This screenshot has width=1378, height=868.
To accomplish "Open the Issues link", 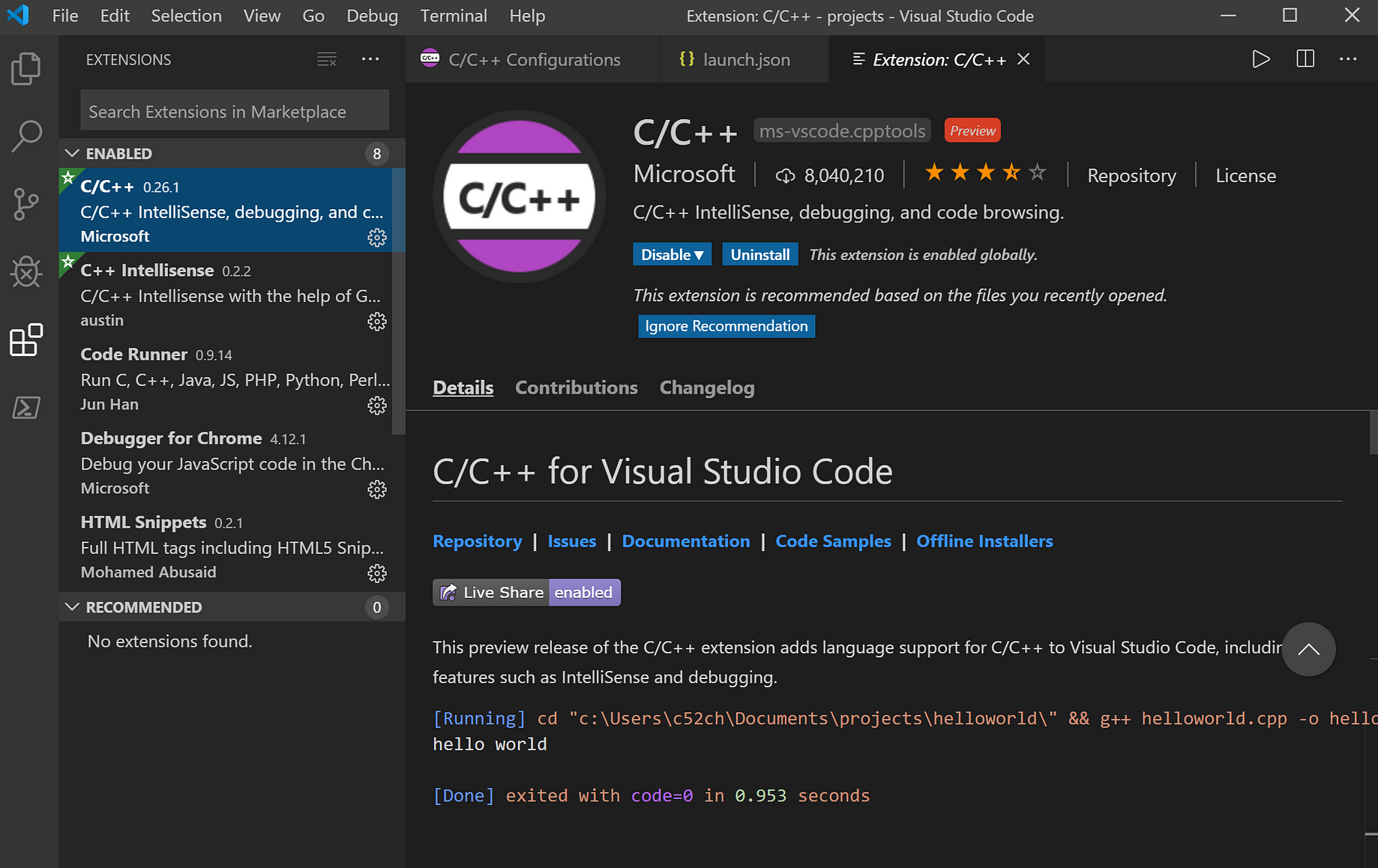I will pos(572,541).
